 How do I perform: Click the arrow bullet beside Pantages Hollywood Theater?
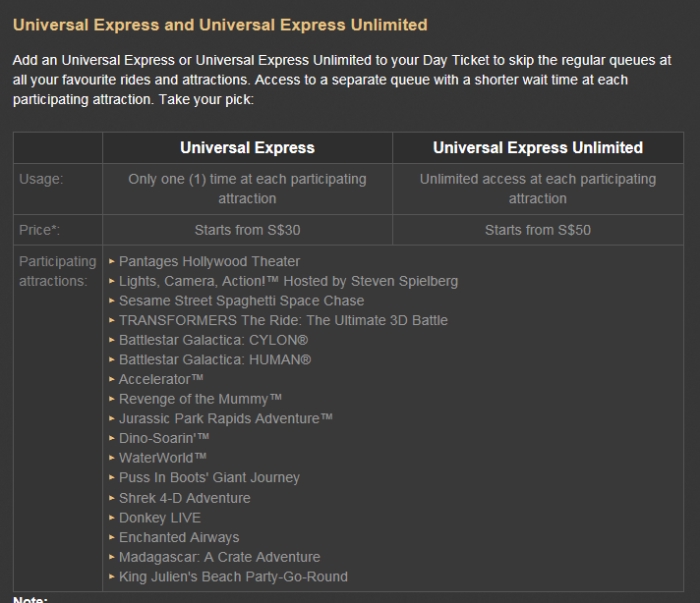point(112,261)
